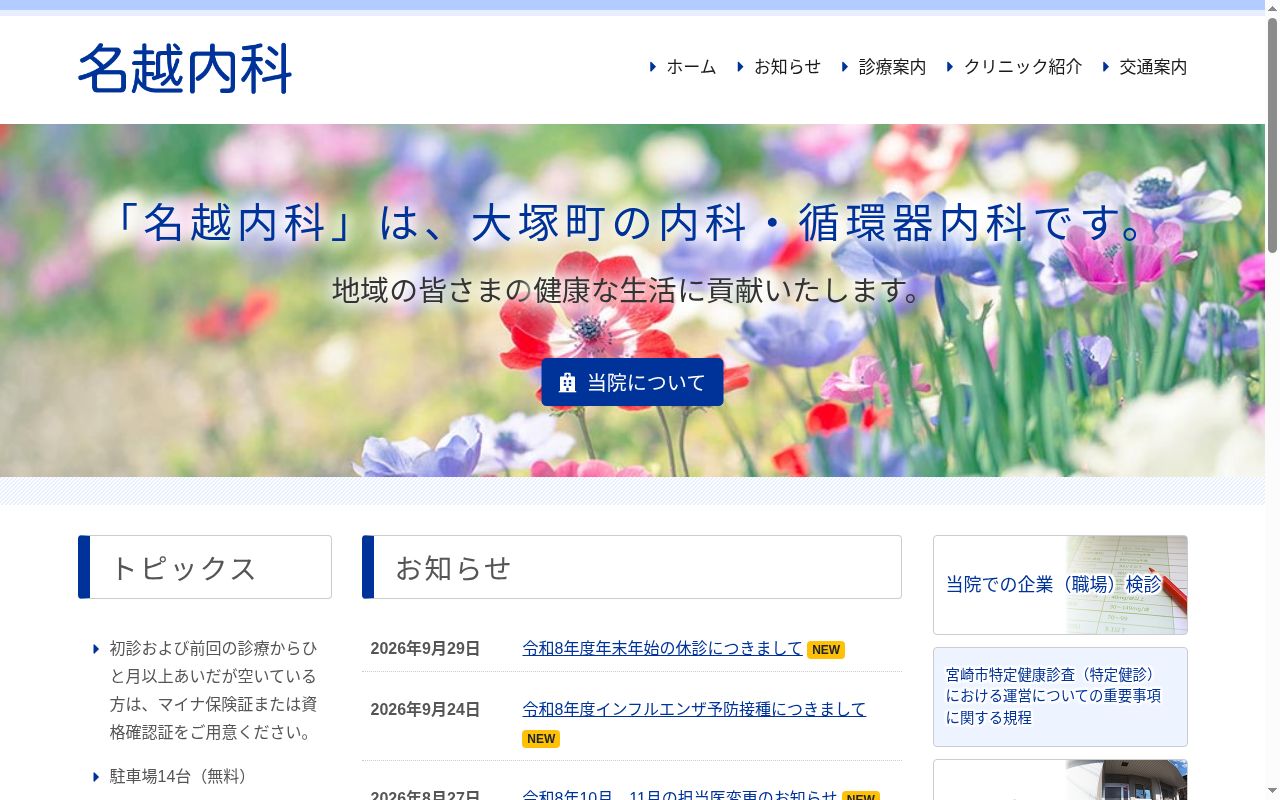Open the お知らせ navigation menu item
1280x800 pixels.
[x=787, y=67]
